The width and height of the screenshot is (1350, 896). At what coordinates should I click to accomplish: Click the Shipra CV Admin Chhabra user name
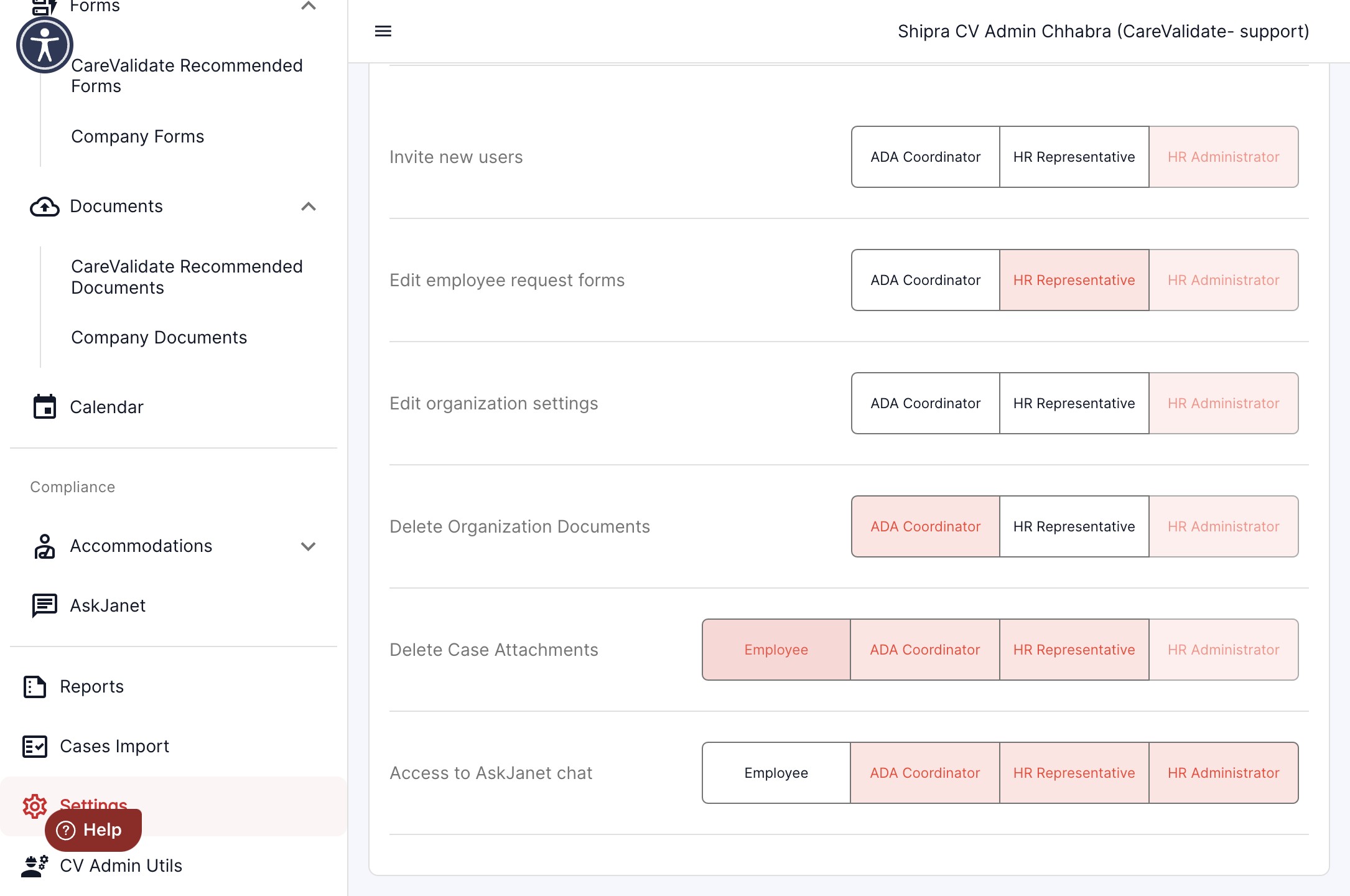point(1103,31)
